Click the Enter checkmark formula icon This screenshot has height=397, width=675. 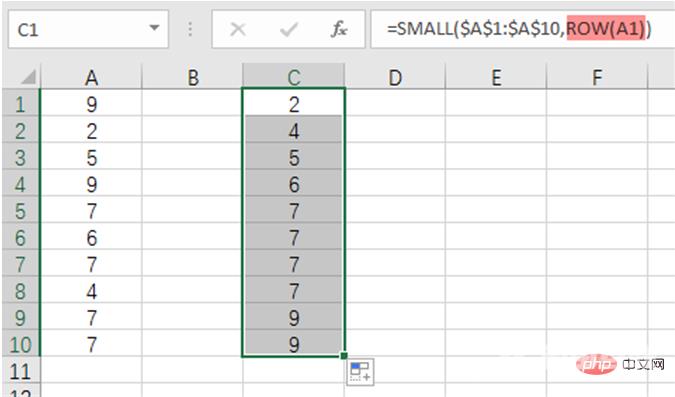pos(288,30)
